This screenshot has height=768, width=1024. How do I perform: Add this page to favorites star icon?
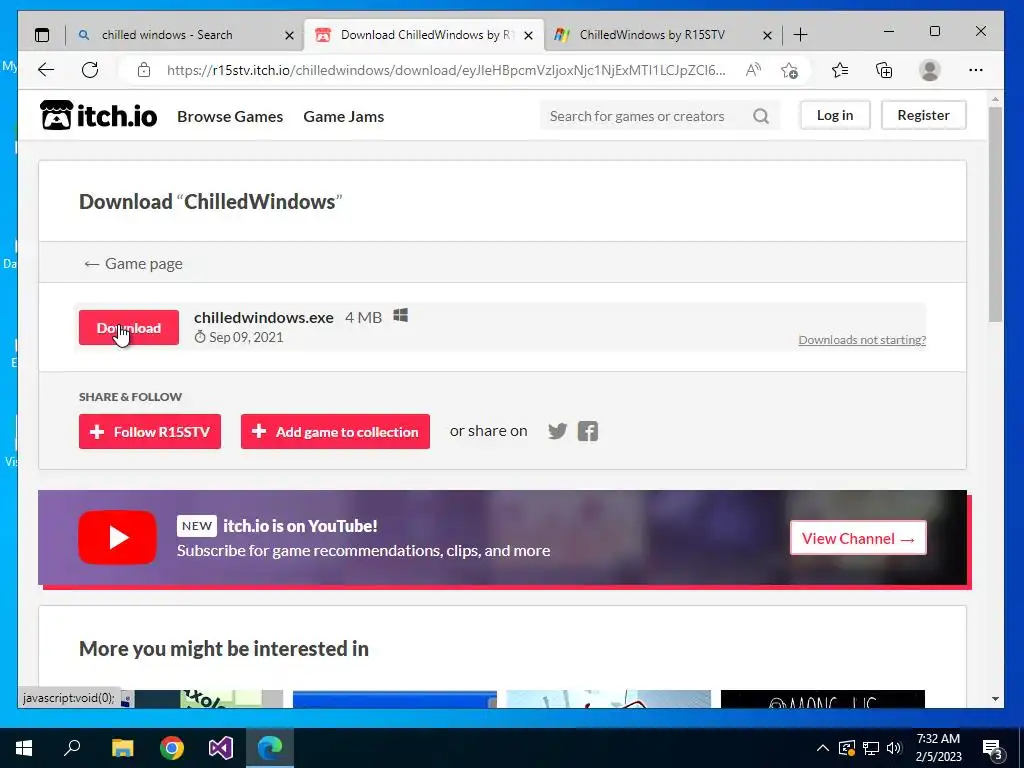pos(790,70)
